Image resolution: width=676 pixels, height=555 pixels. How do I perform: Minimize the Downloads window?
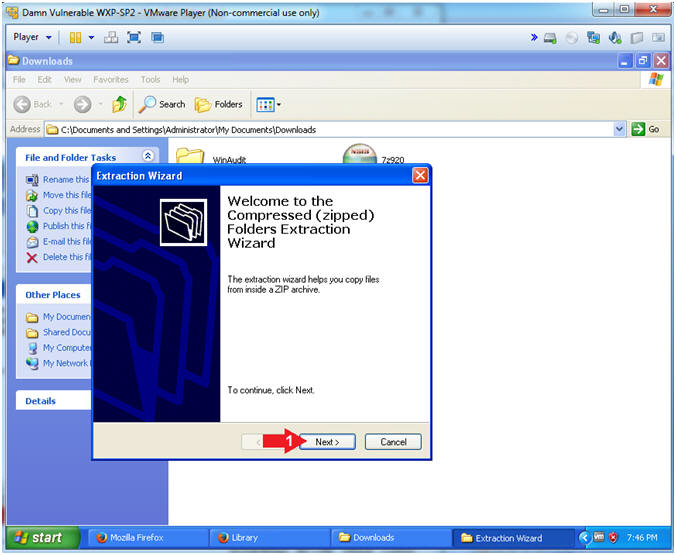(x=624, y=61)
